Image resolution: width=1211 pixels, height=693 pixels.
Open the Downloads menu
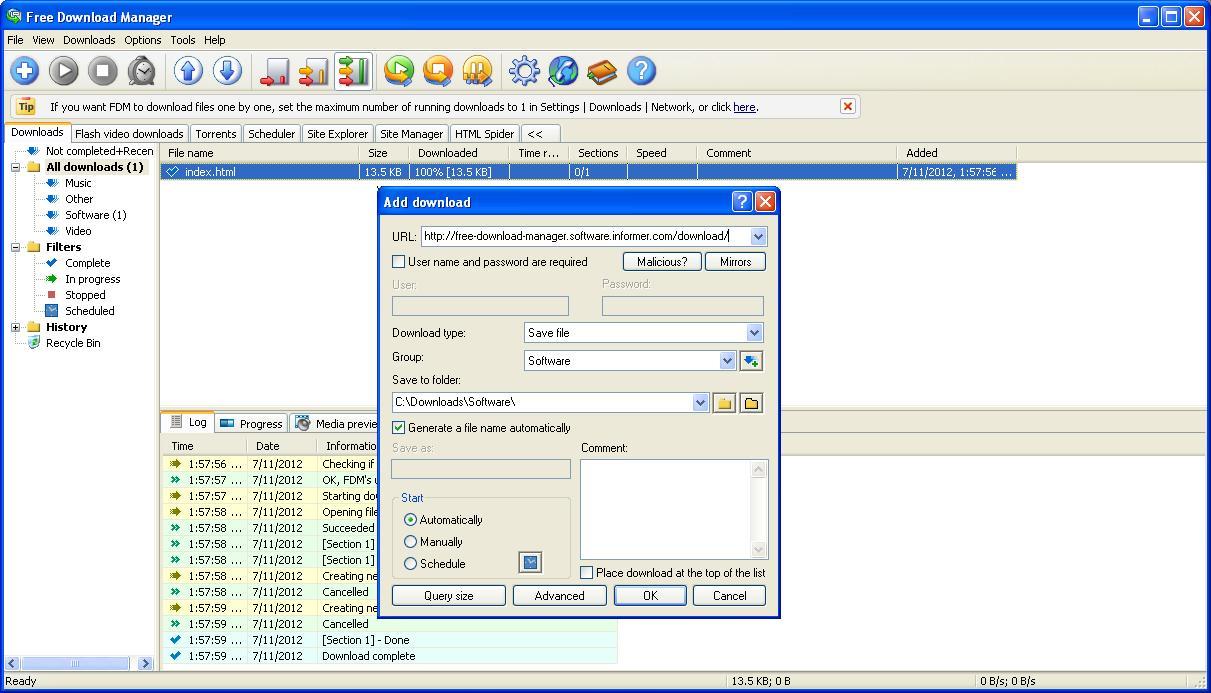(89, 40)
